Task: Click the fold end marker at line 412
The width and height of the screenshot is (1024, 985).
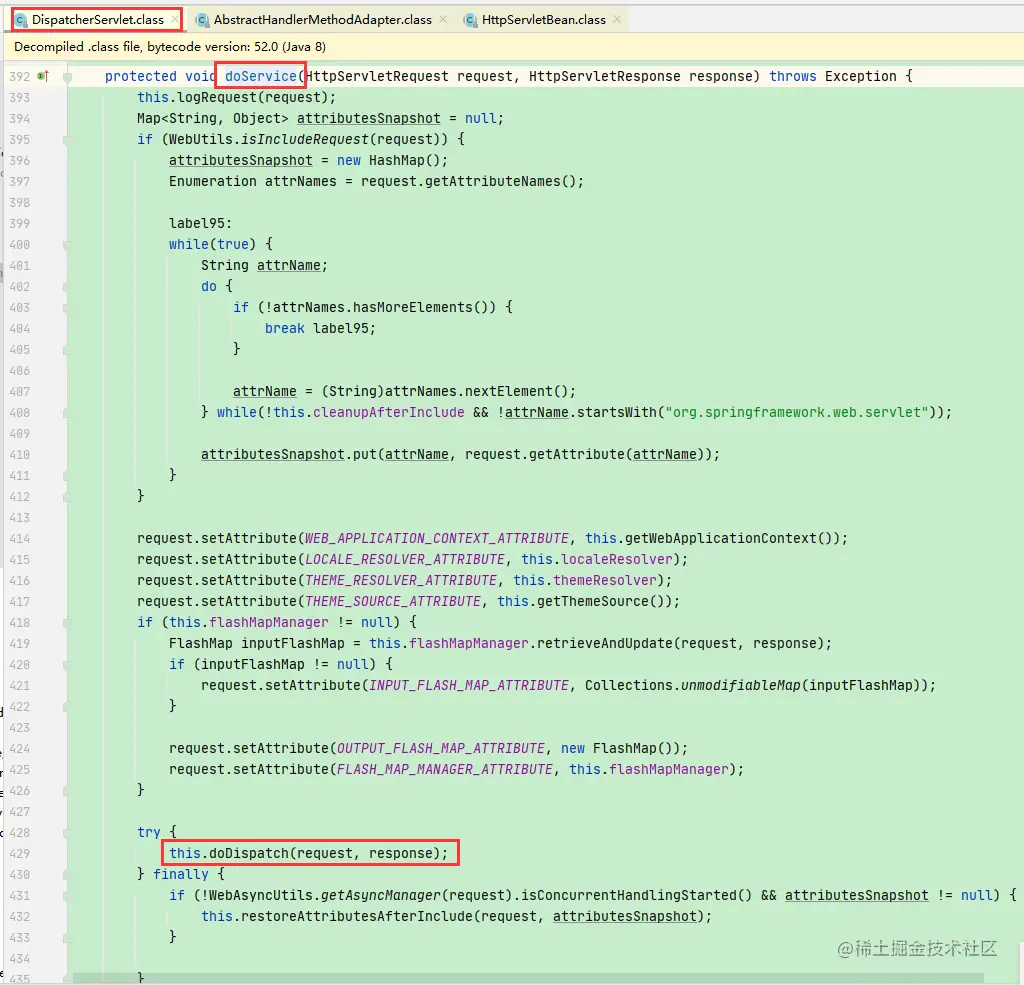Action: (x=67, y=496)
